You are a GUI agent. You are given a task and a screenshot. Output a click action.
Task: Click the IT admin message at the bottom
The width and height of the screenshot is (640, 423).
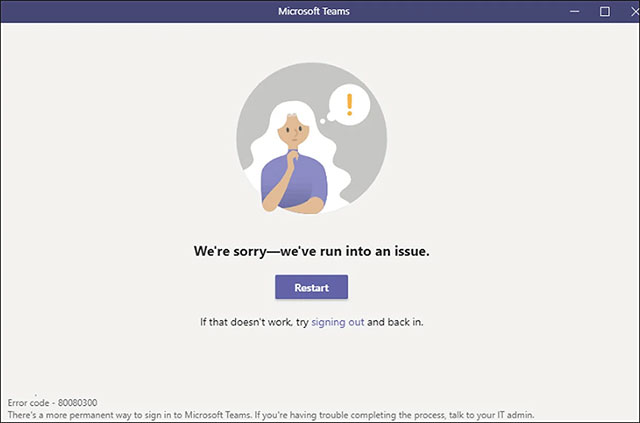click(x=271, y=415)
